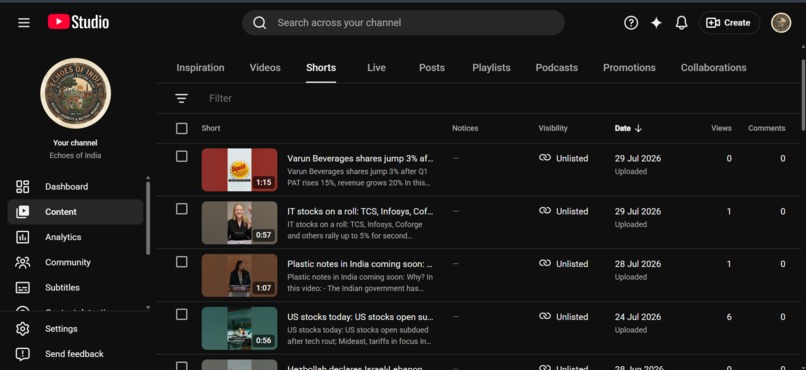Tick the checkbox for Plastic notes short
Image resolution: width=806 pixels, height=370 pixels.
[x=181, y=262]
